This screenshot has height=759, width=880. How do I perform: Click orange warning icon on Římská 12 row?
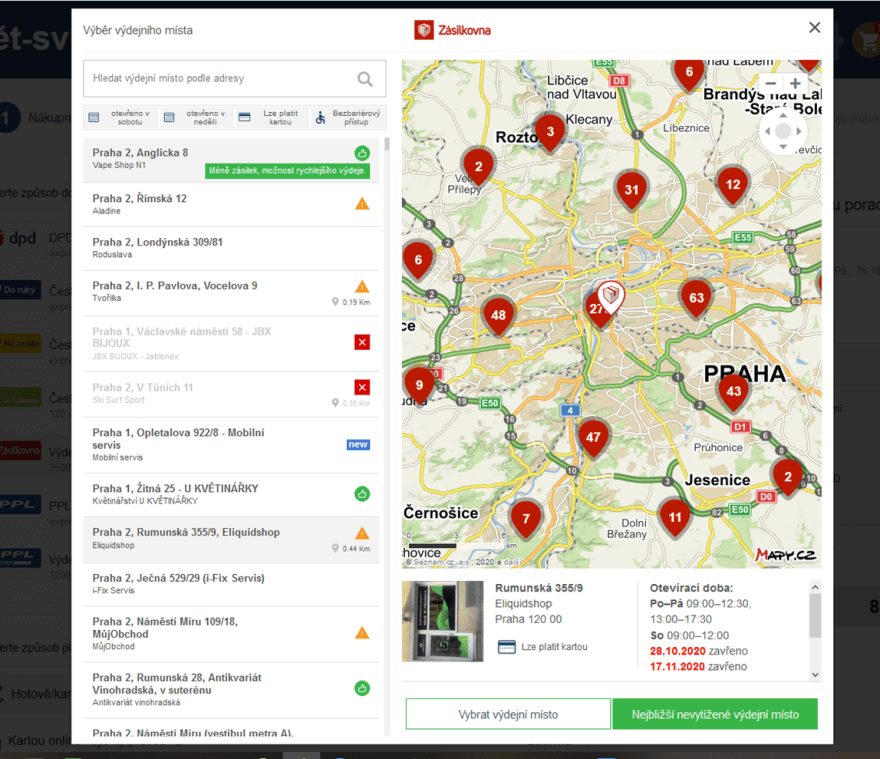(362, 203)
